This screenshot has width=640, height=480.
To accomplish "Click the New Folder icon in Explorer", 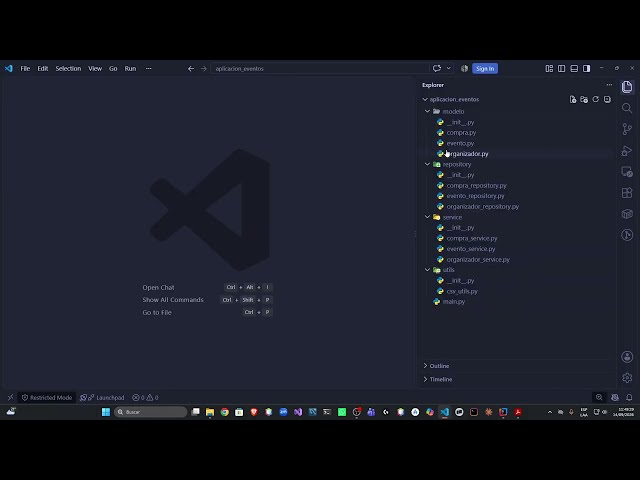I will click(x=584, y=99).
